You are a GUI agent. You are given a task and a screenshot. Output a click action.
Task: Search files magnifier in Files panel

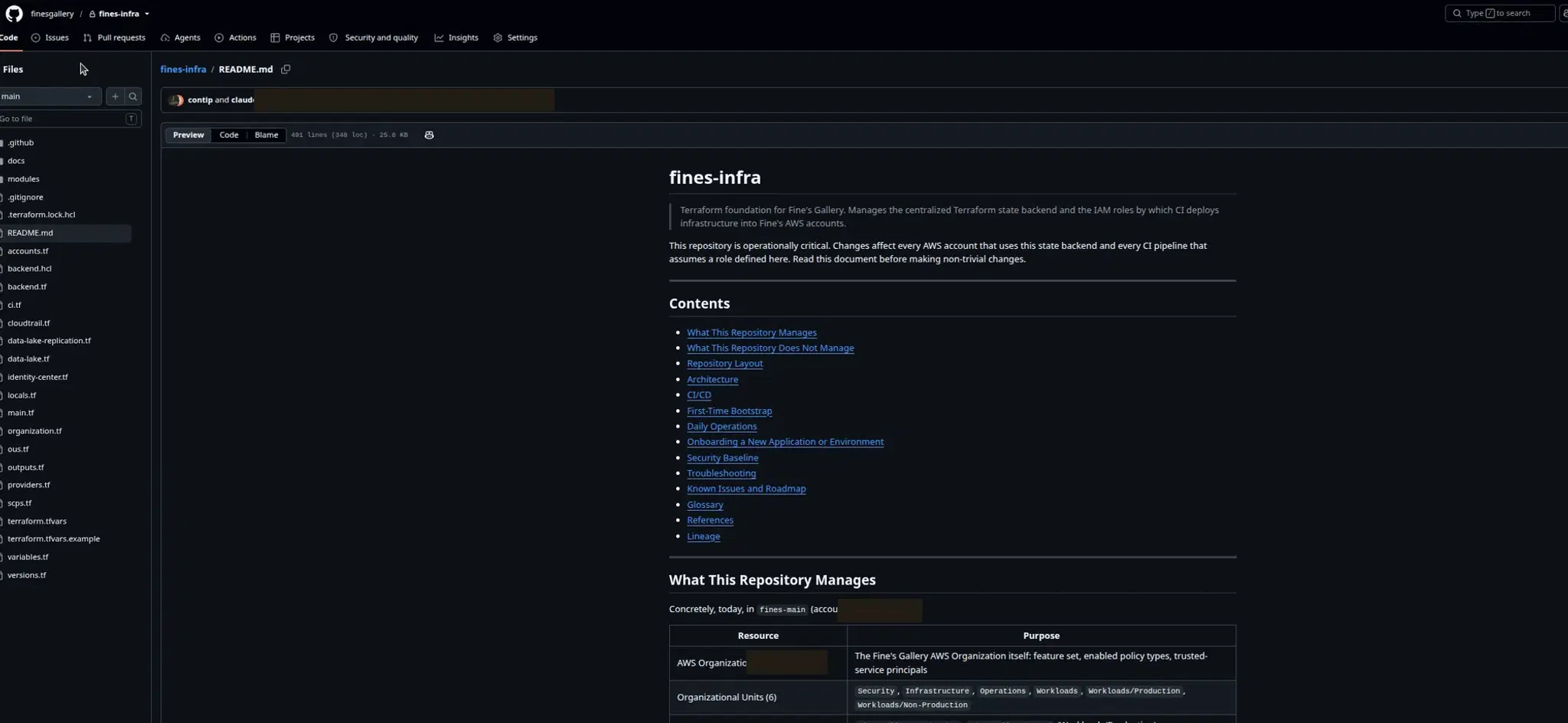point(133,97)
